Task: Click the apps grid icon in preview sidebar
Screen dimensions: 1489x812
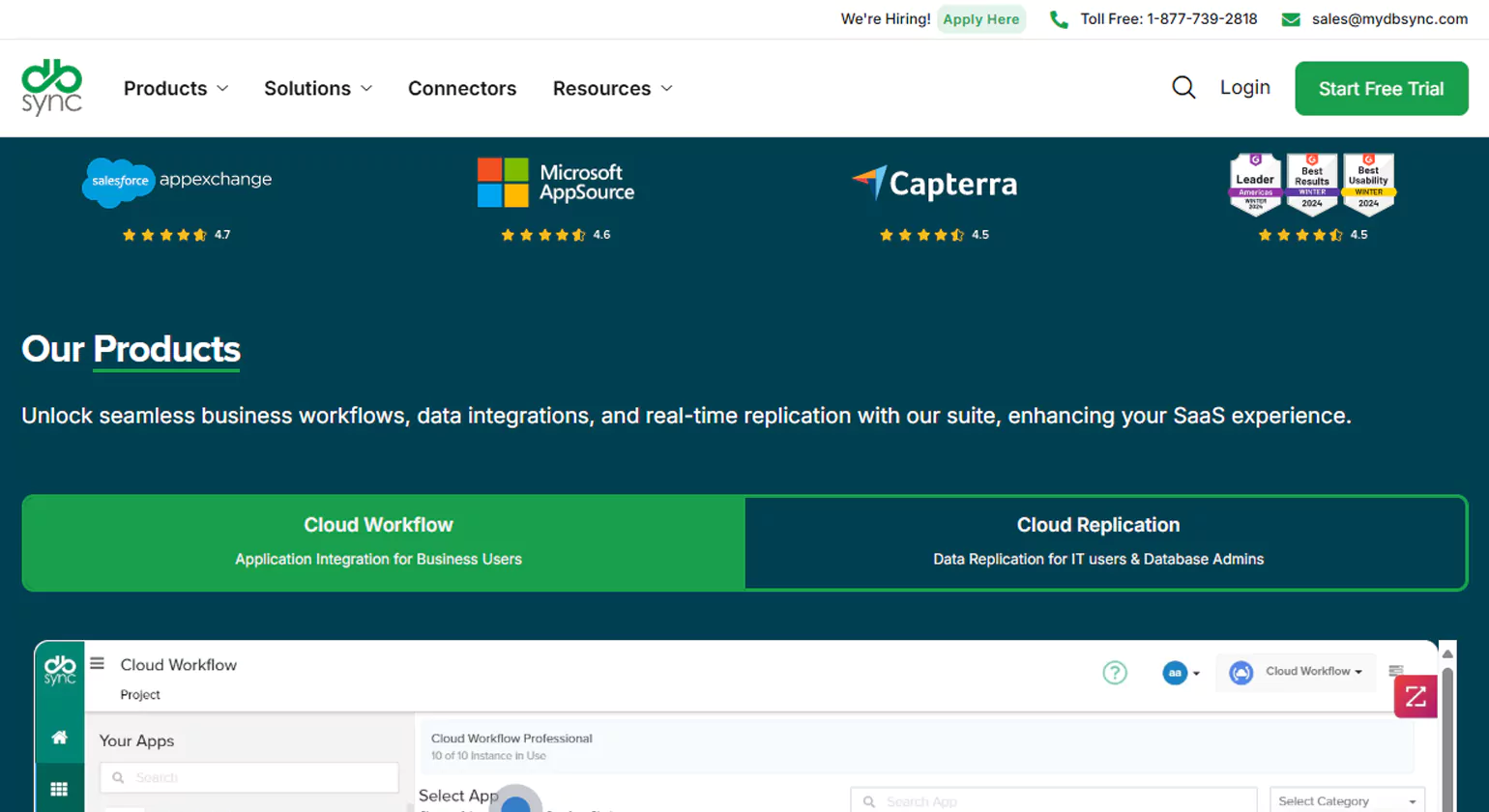Action: tap(59, 790)
